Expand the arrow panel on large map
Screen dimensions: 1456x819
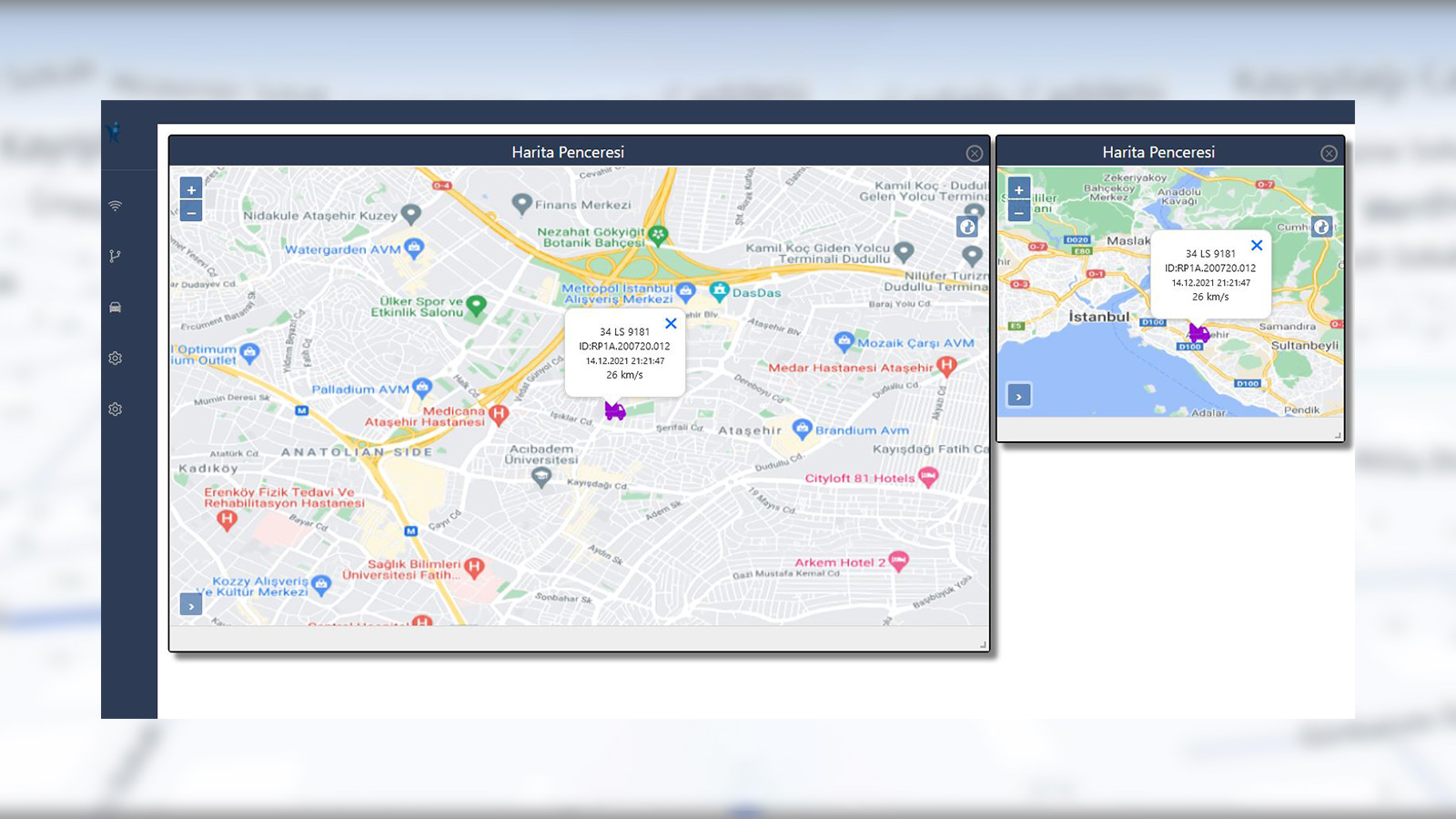pyautogui.click(x=191, y=603)
